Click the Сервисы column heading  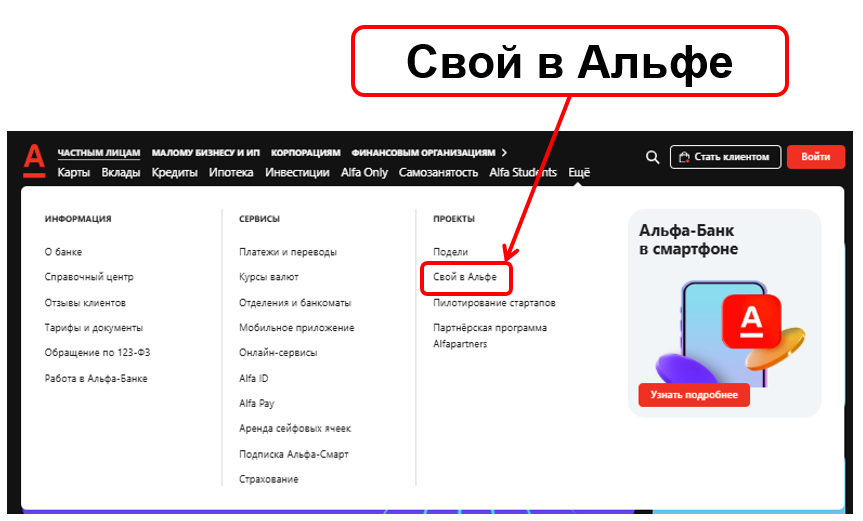(x=259, y=219)
